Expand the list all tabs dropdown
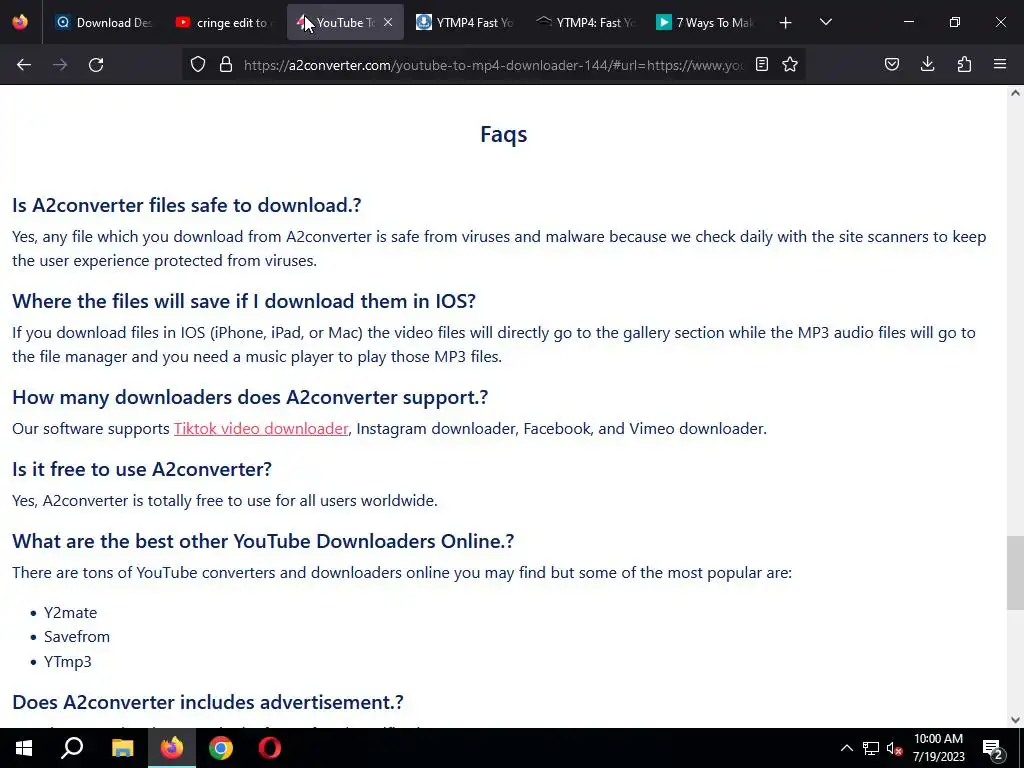Image resolution: width=1024 pixels, height=768 pixels. 825,22
